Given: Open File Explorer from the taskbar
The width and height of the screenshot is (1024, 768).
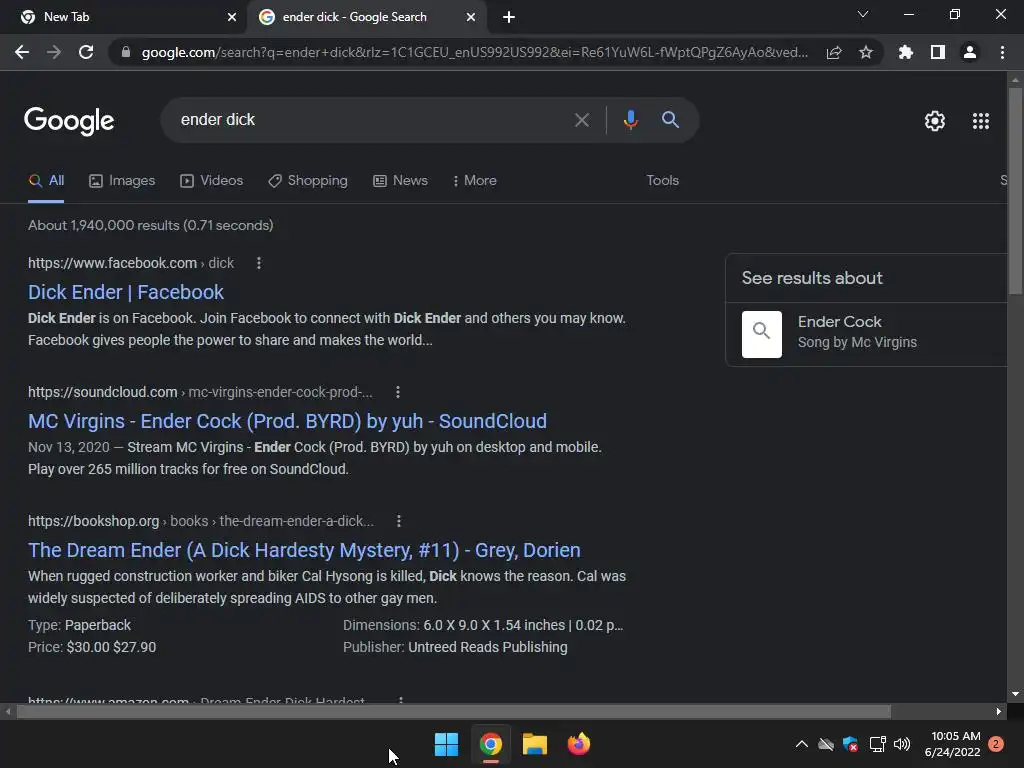Looking at the screenshot, I should pyautogui.click(x=535, y=744).
